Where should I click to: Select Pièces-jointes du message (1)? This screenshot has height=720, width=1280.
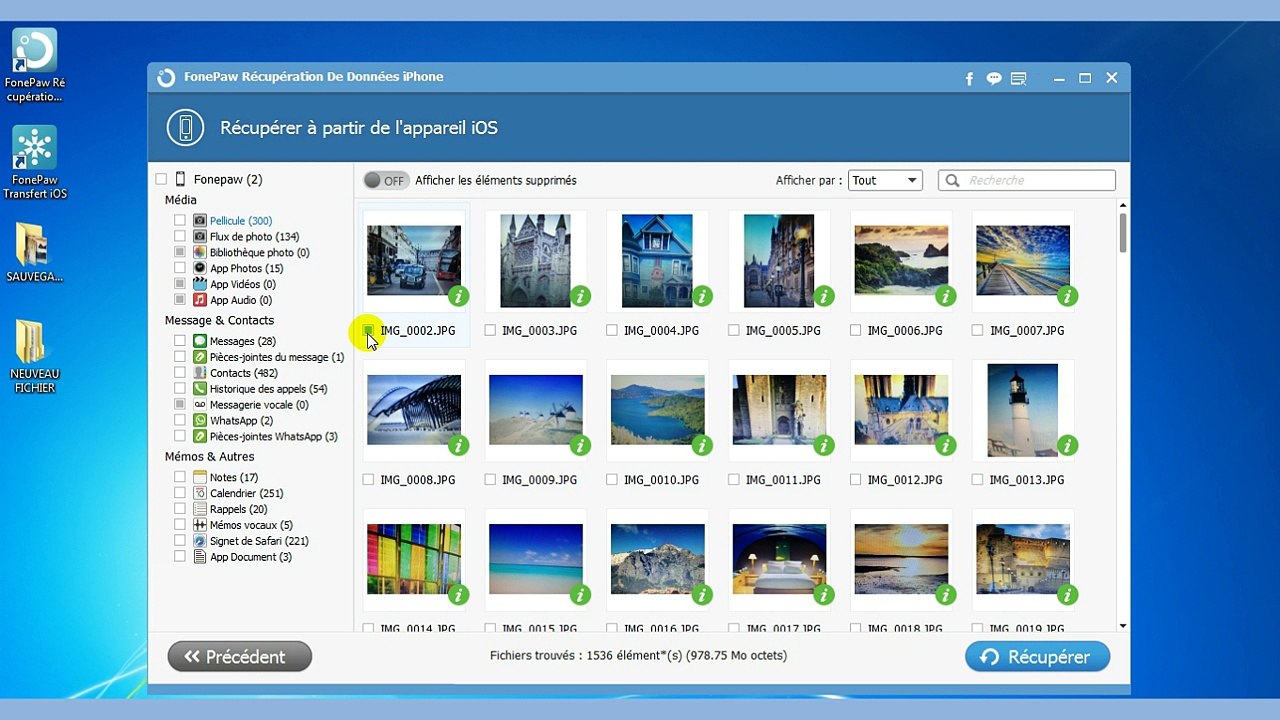click(x=277, y=357)
